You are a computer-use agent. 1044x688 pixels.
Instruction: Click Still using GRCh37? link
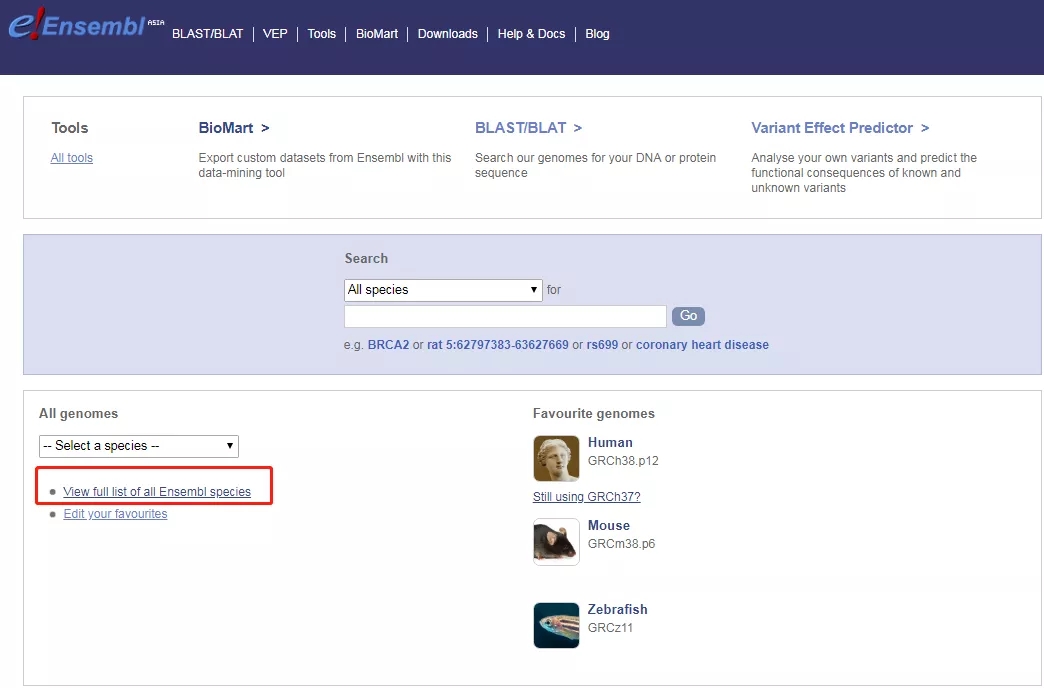[x=587, y=497]
